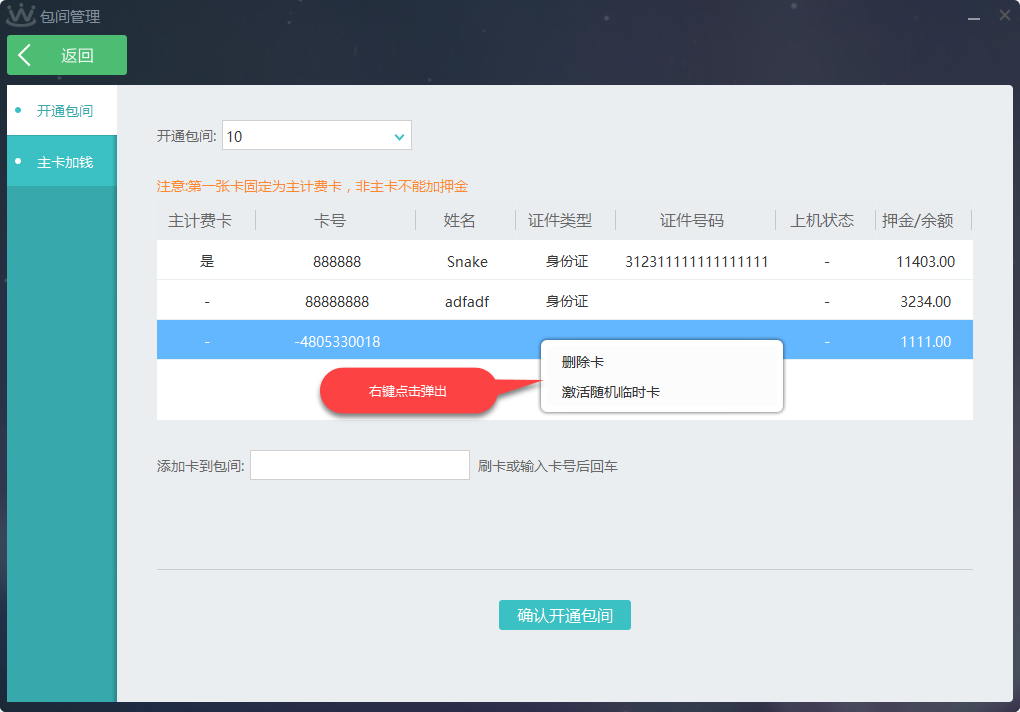Click 是 in the 主计费卡 column

tap(207, 261)
